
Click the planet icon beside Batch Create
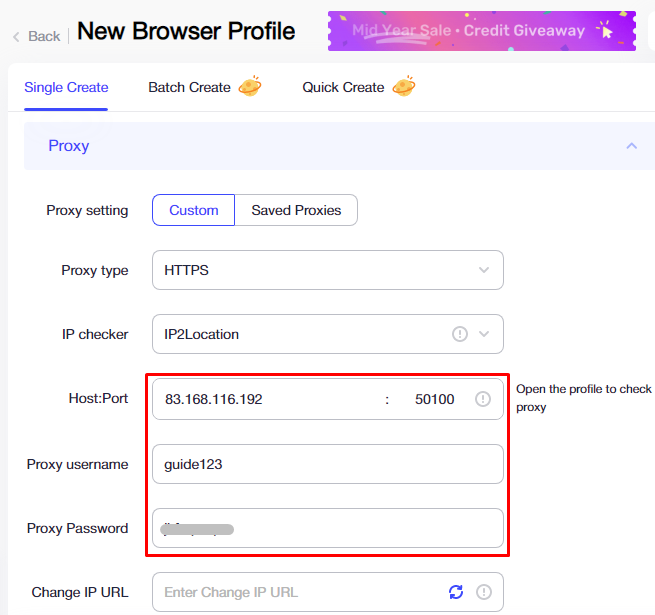250,86
